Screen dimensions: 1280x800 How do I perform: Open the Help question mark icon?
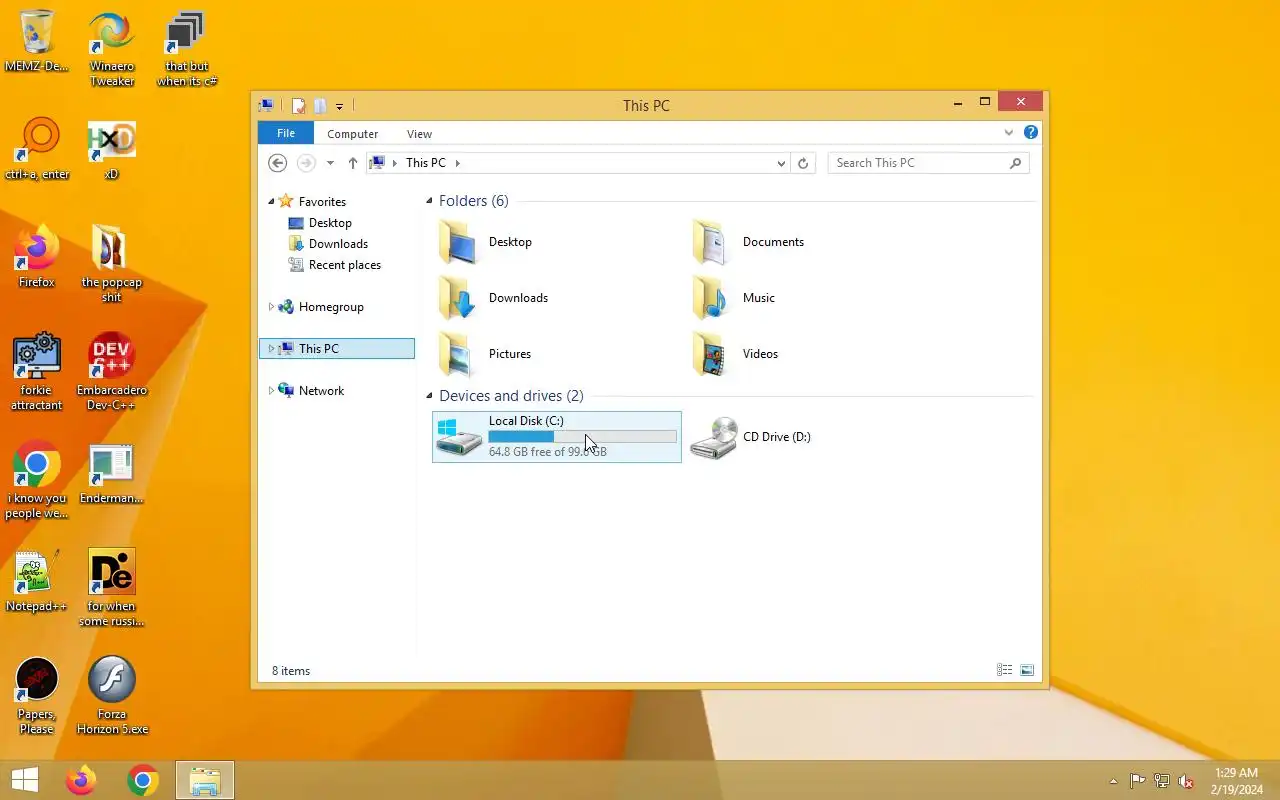coord(1031,132)
